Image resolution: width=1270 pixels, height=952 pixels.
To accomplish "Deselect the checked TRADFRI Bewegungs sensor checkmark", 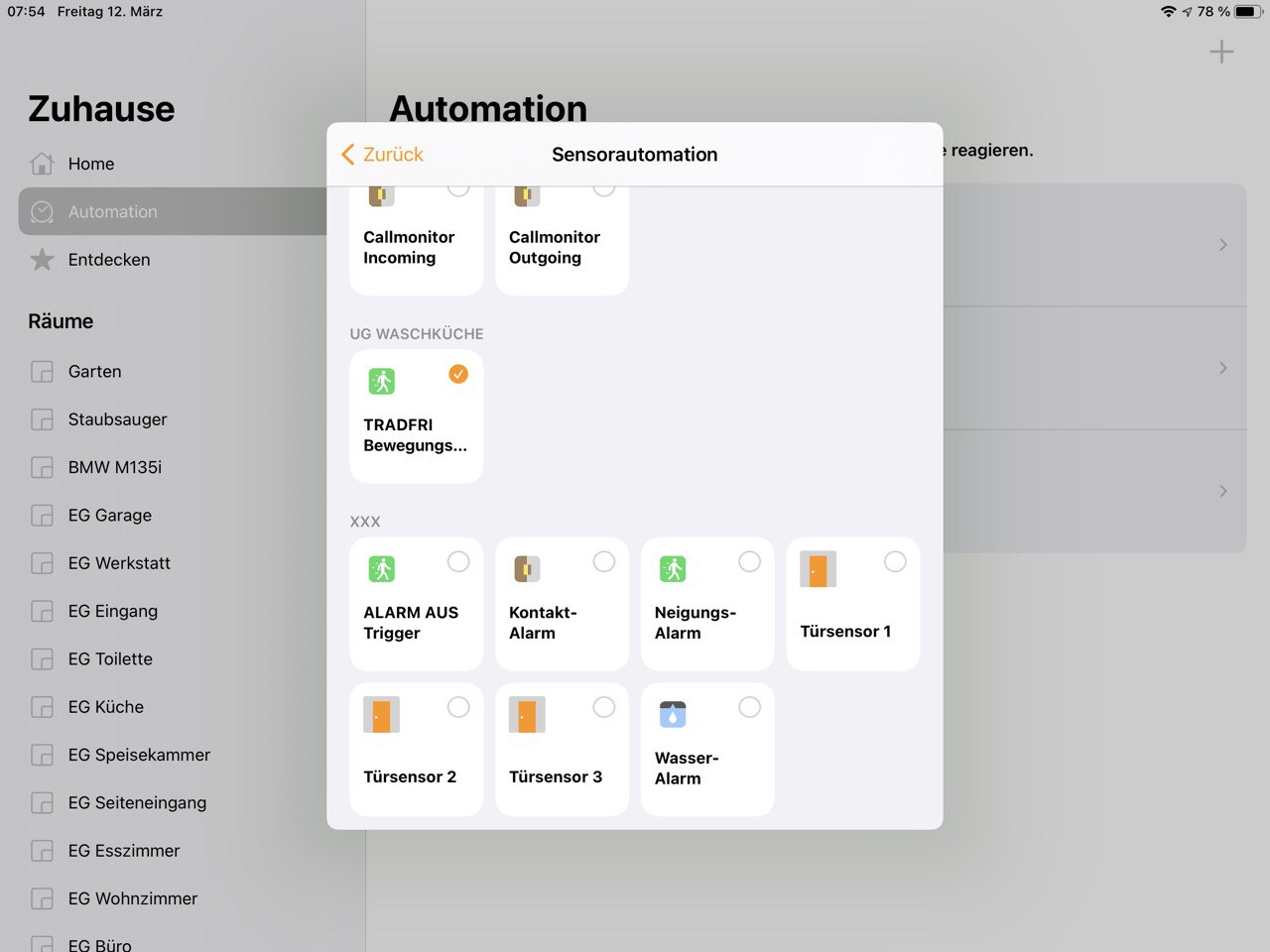I will pos(458,374).
